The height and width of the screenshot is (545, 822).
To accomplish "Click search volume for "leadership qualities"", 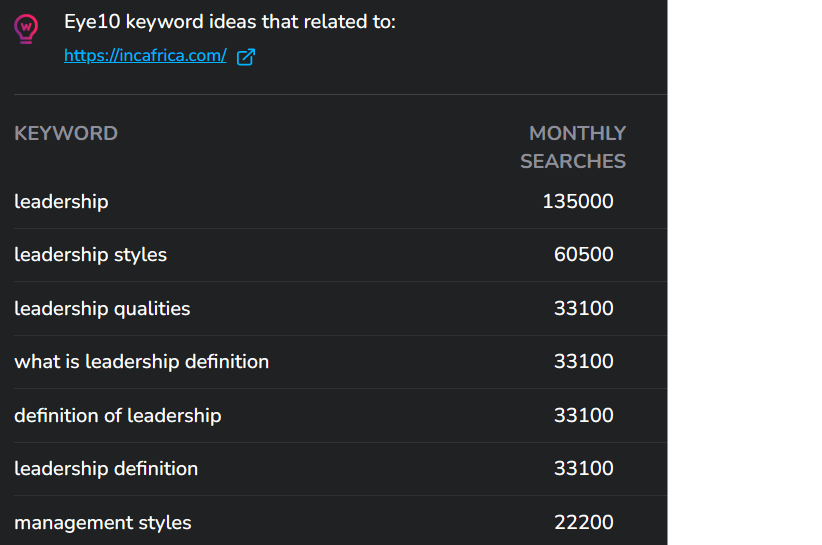I will (x=584, y=309).
